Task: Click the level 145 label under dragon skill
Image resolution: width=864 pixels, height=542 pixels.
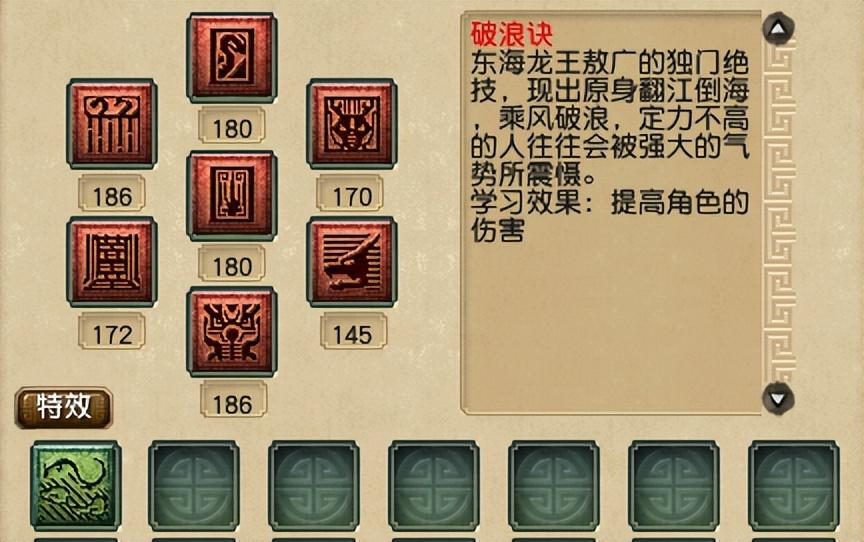Action: 353,331
